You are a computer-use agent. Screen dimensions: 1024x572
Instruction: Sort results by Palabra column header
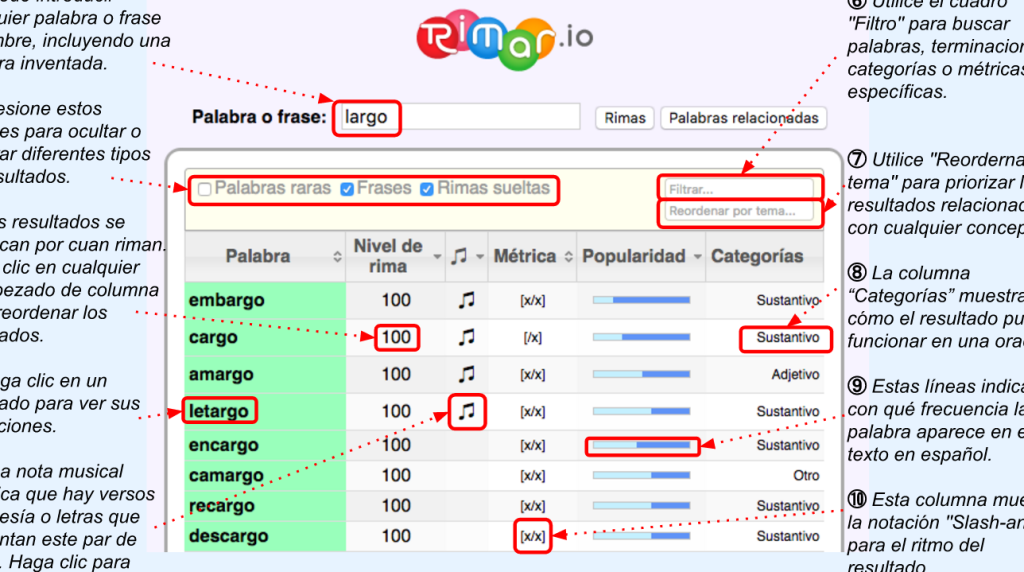(264, 256)
